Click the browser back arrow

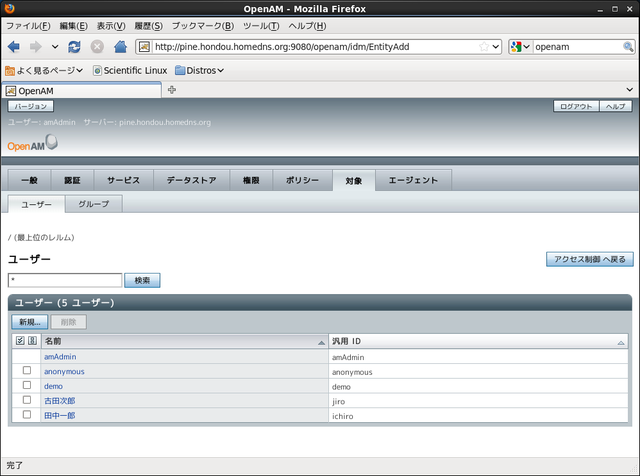(x=14, y=47)
